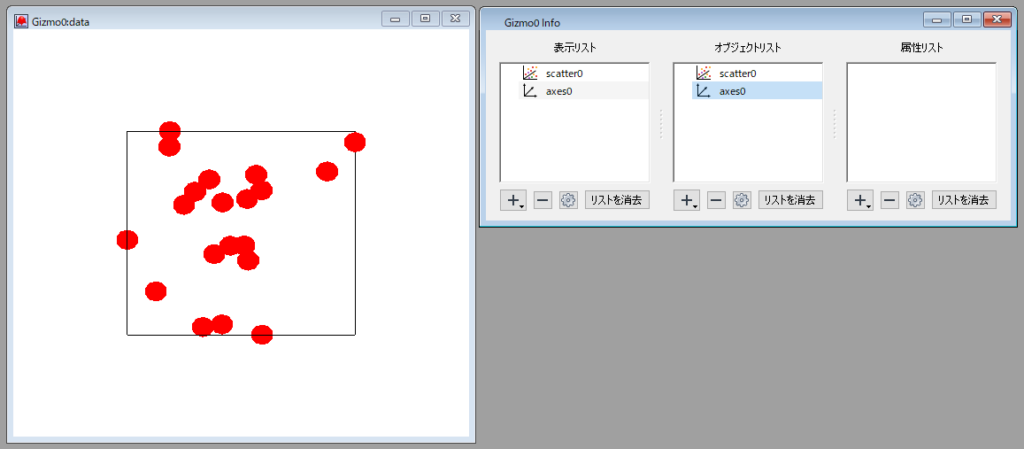The height and width of the screenshot is (449, 1024).
Task: Remove item with display list minus button
Action: [x=542, y=200]
